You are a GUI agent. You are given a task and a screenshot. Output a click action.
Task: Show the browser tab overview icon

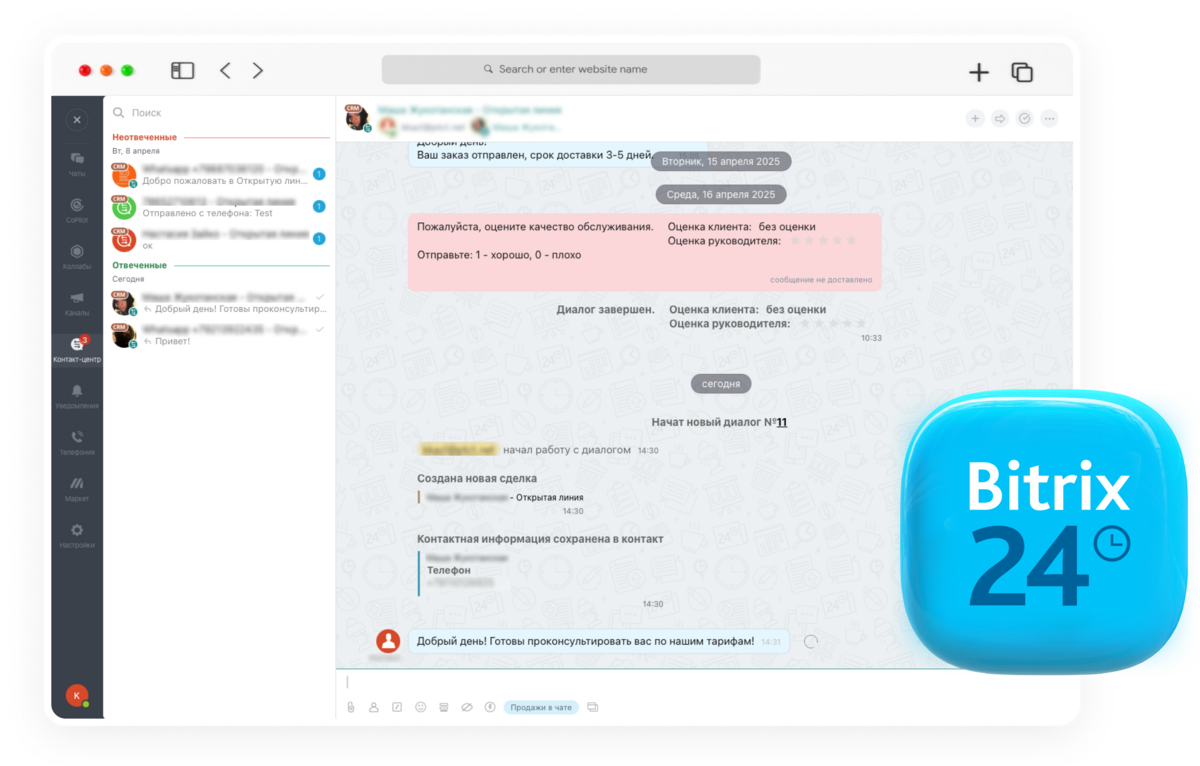click(x=1022, y=72)
